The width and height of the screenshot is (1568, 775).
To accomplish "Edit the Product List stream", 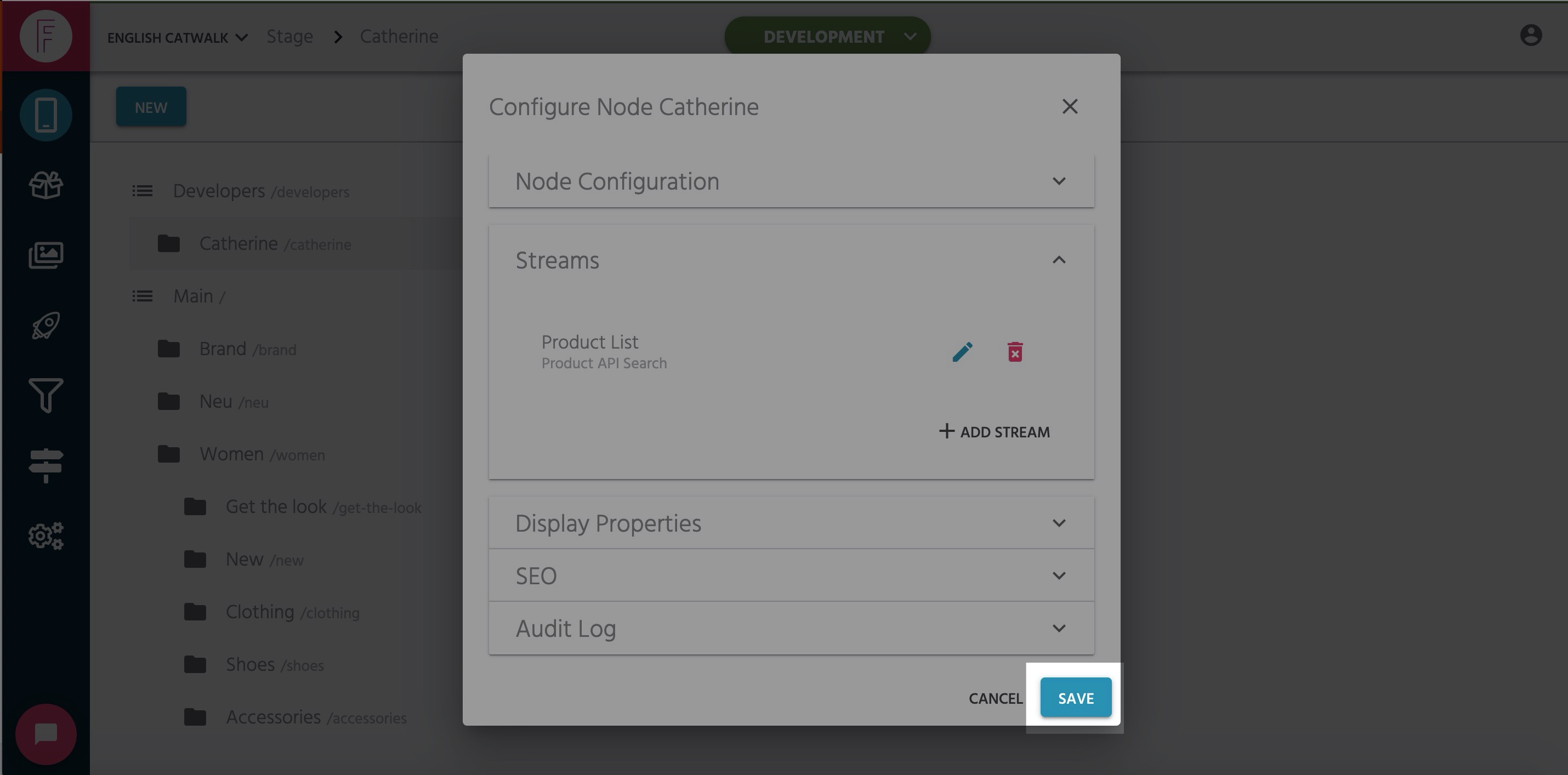I will coord(962,352).
